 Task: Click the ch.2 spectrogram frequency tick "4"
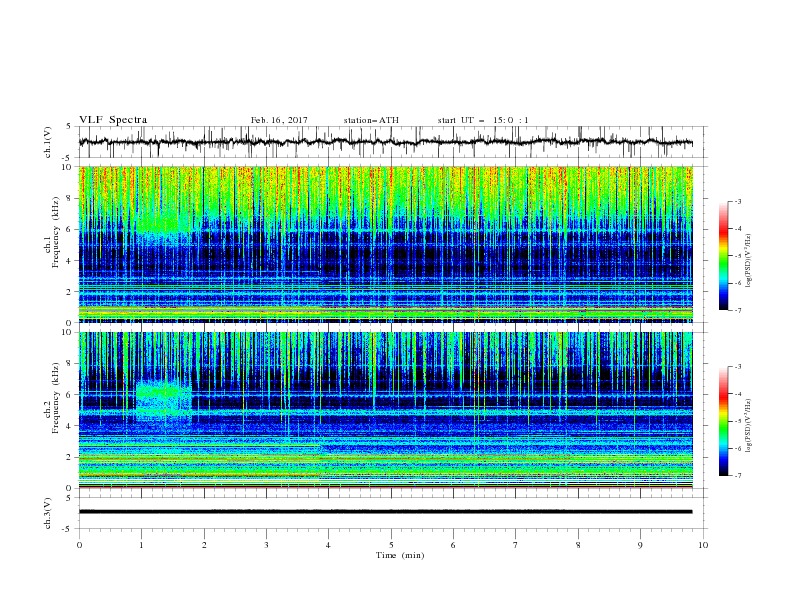click(x=70, y=426)
